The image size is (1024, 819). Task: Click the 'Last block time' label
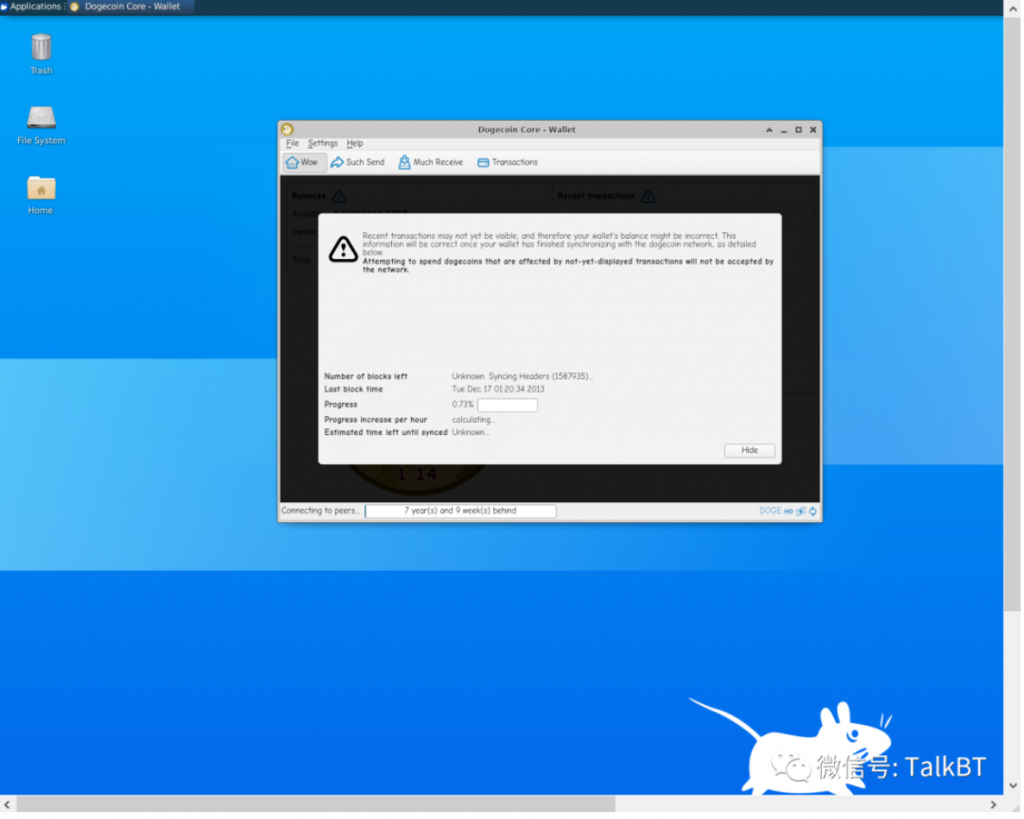(353, 389)
